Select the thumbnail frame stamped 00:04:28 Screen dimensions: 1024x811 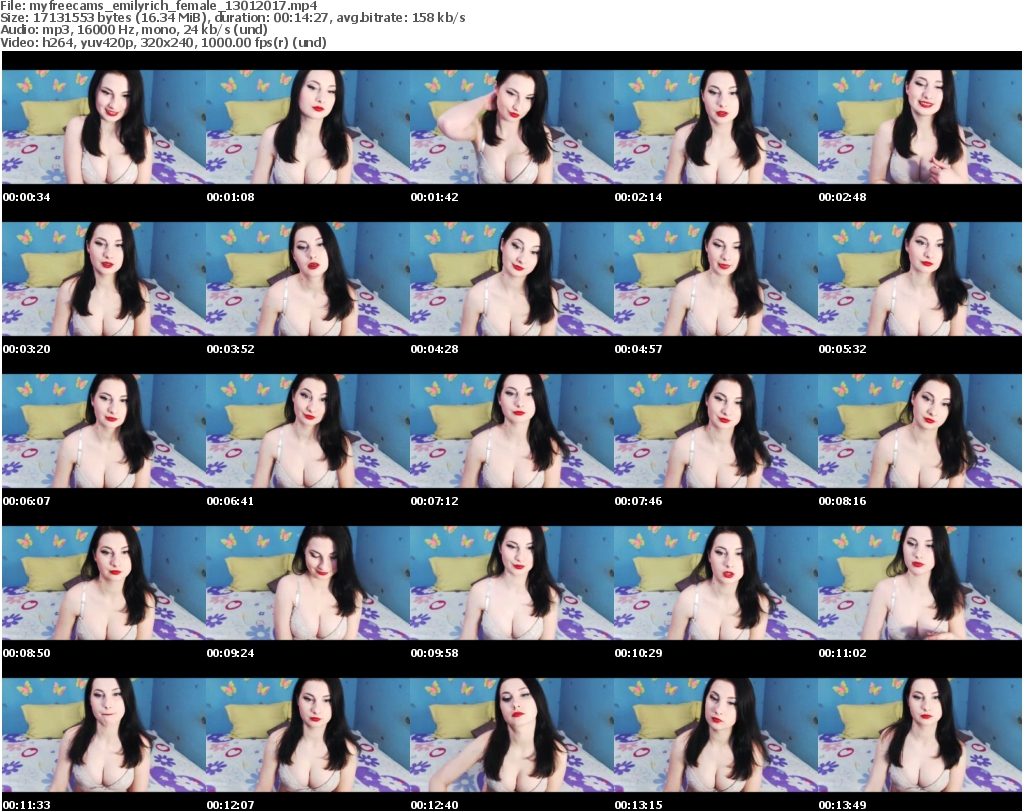[512, 279]
